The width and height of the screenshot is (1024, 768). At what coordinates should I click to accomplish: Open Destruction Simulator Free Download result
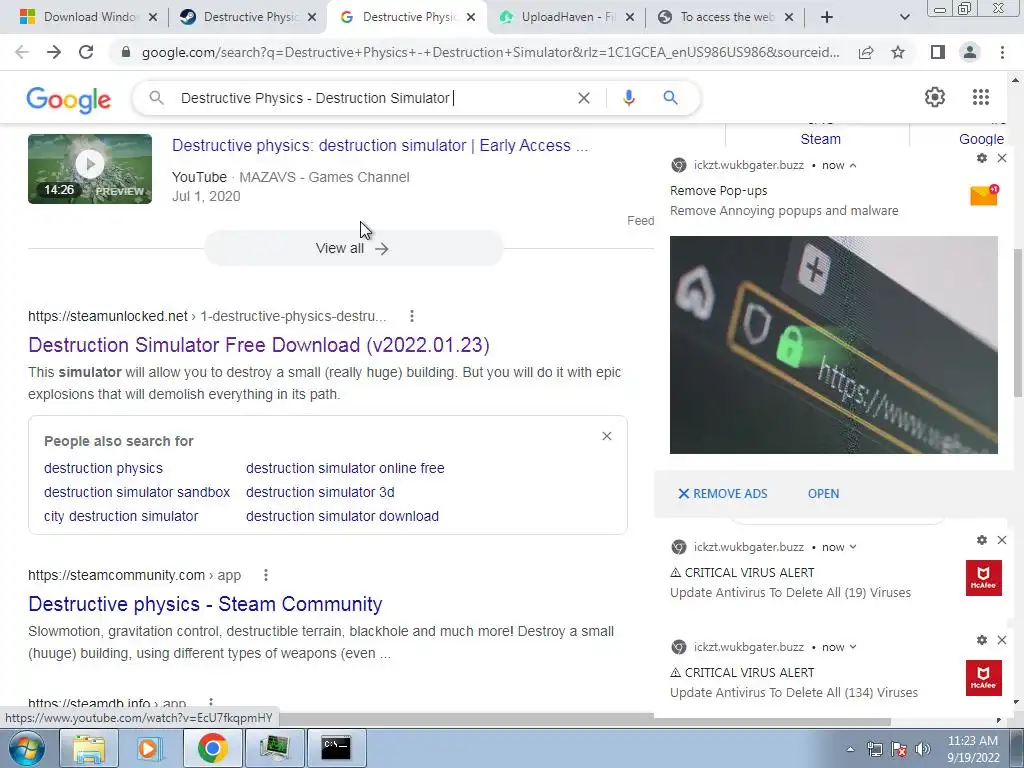tap(259, 345)
